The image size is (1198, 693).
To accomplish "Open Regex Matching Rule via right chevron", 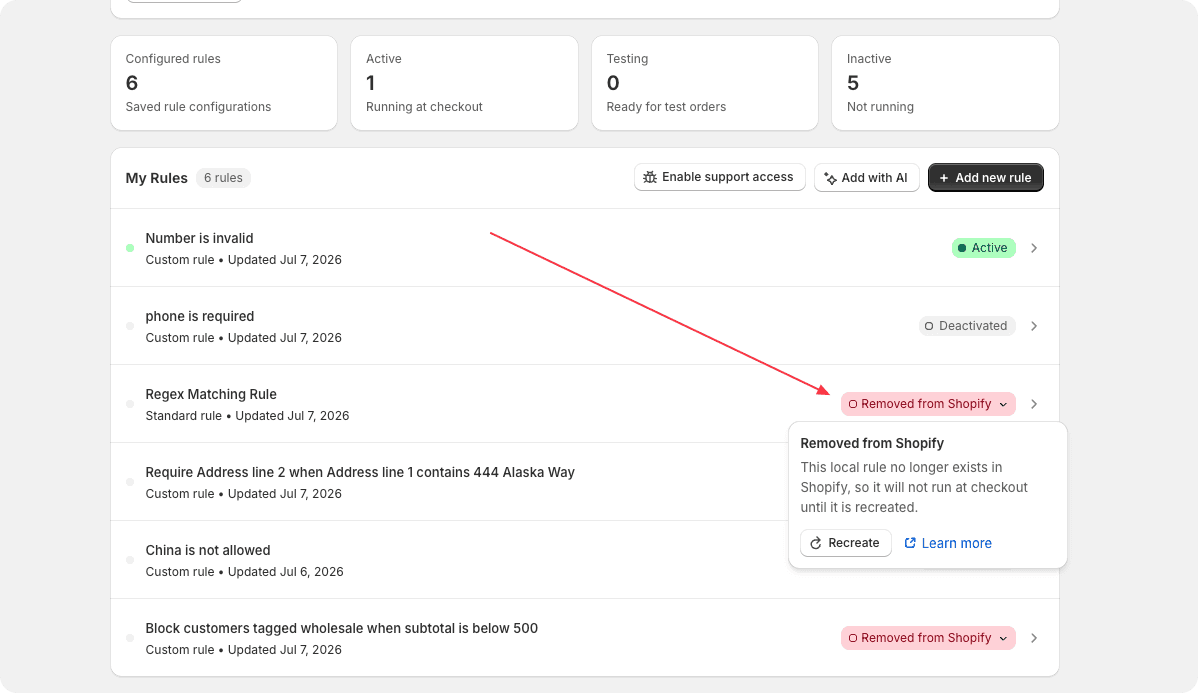I will point(1034,404).
